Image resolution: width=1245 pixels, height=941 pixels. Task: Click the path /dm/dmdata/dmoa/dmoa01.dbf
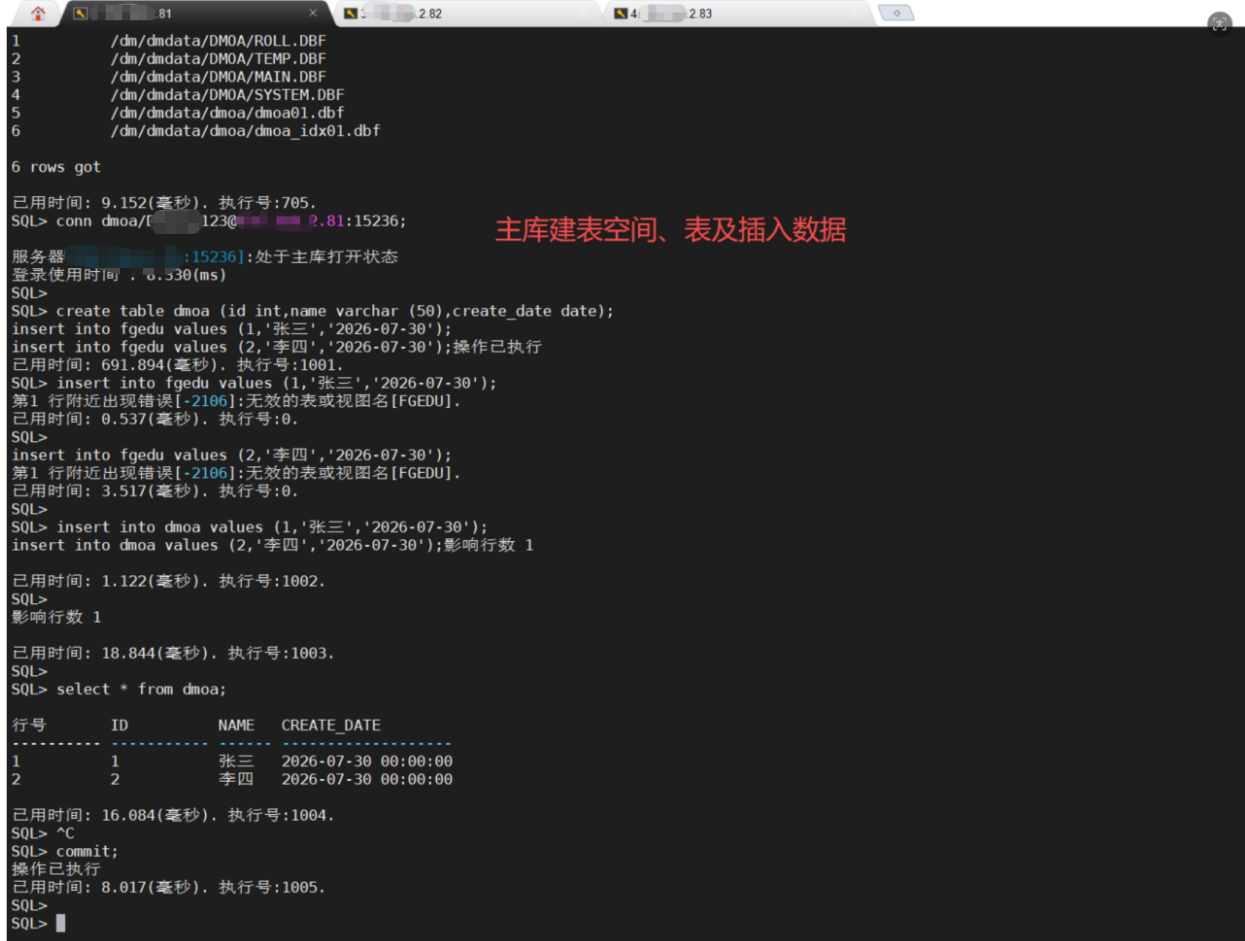pyautogui.click(x=227, y=113)
